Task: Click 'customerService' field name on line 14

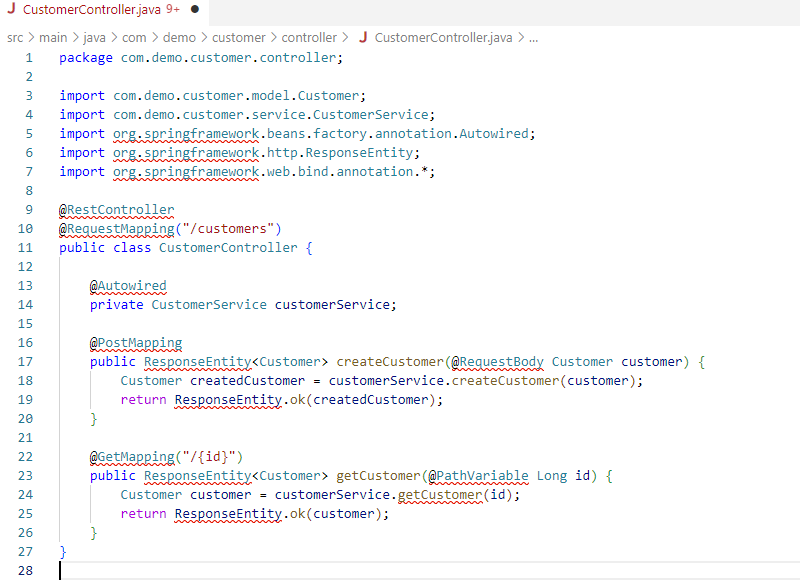Action: (332, 305)
